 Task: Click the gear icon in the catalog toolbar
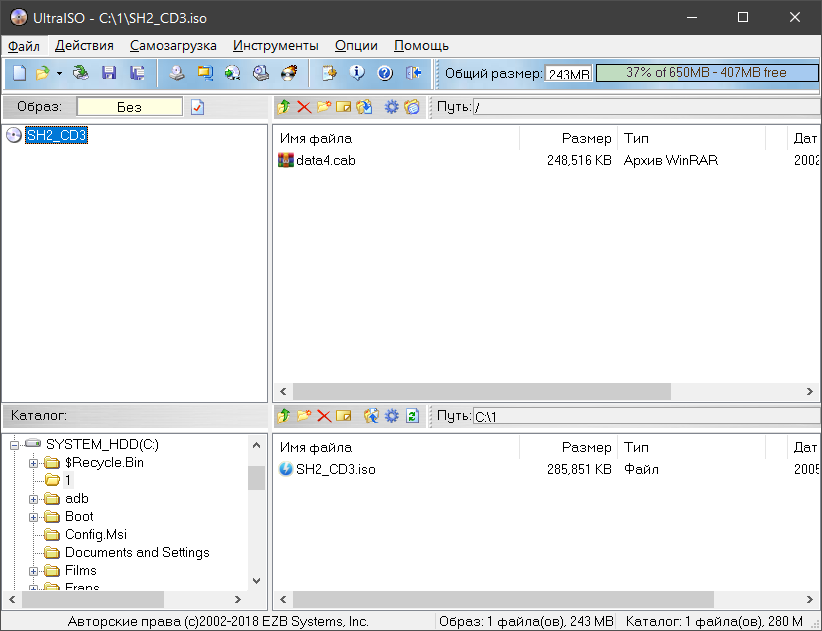tap(392, 416)
